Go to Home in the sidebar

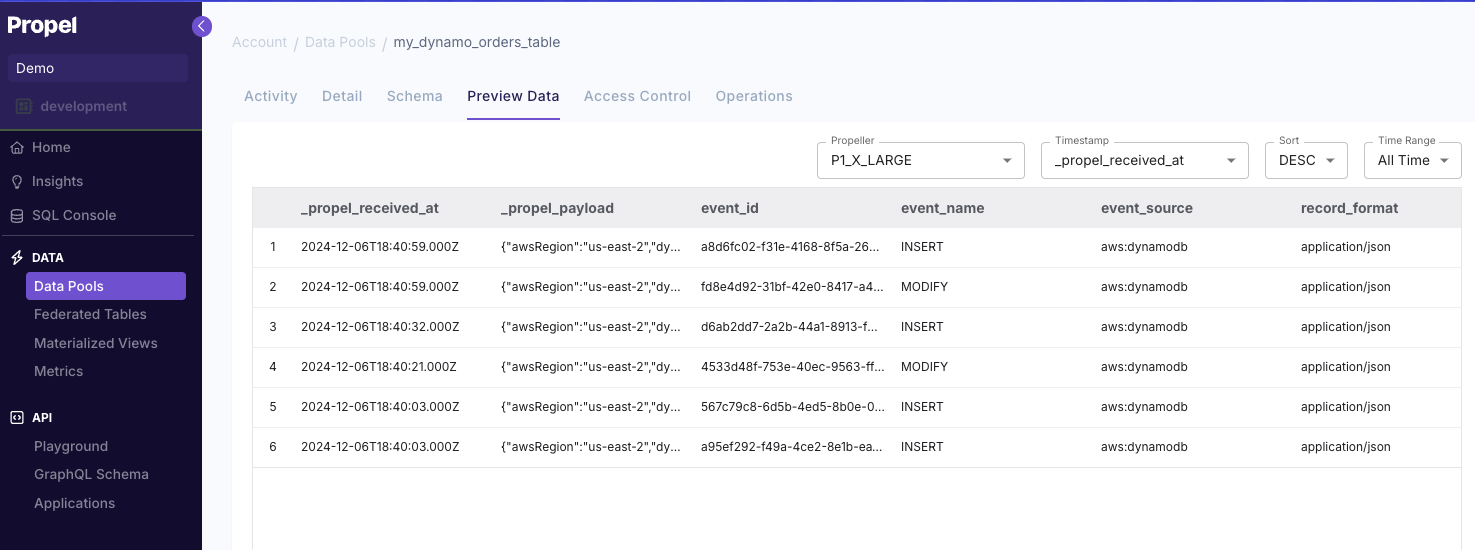(x=51, y=147)
